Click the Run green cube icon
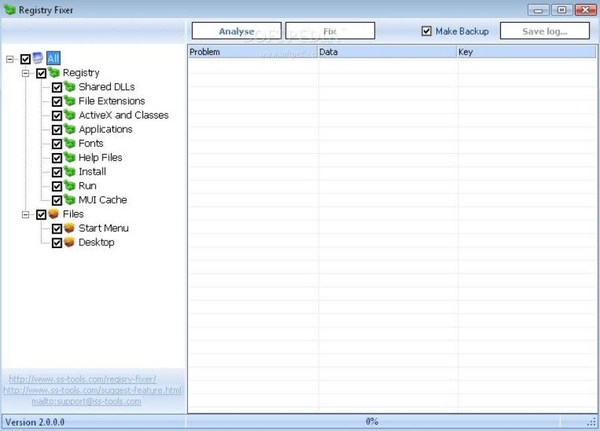Screen dimensions: 600x431 [x=70, y=186]
